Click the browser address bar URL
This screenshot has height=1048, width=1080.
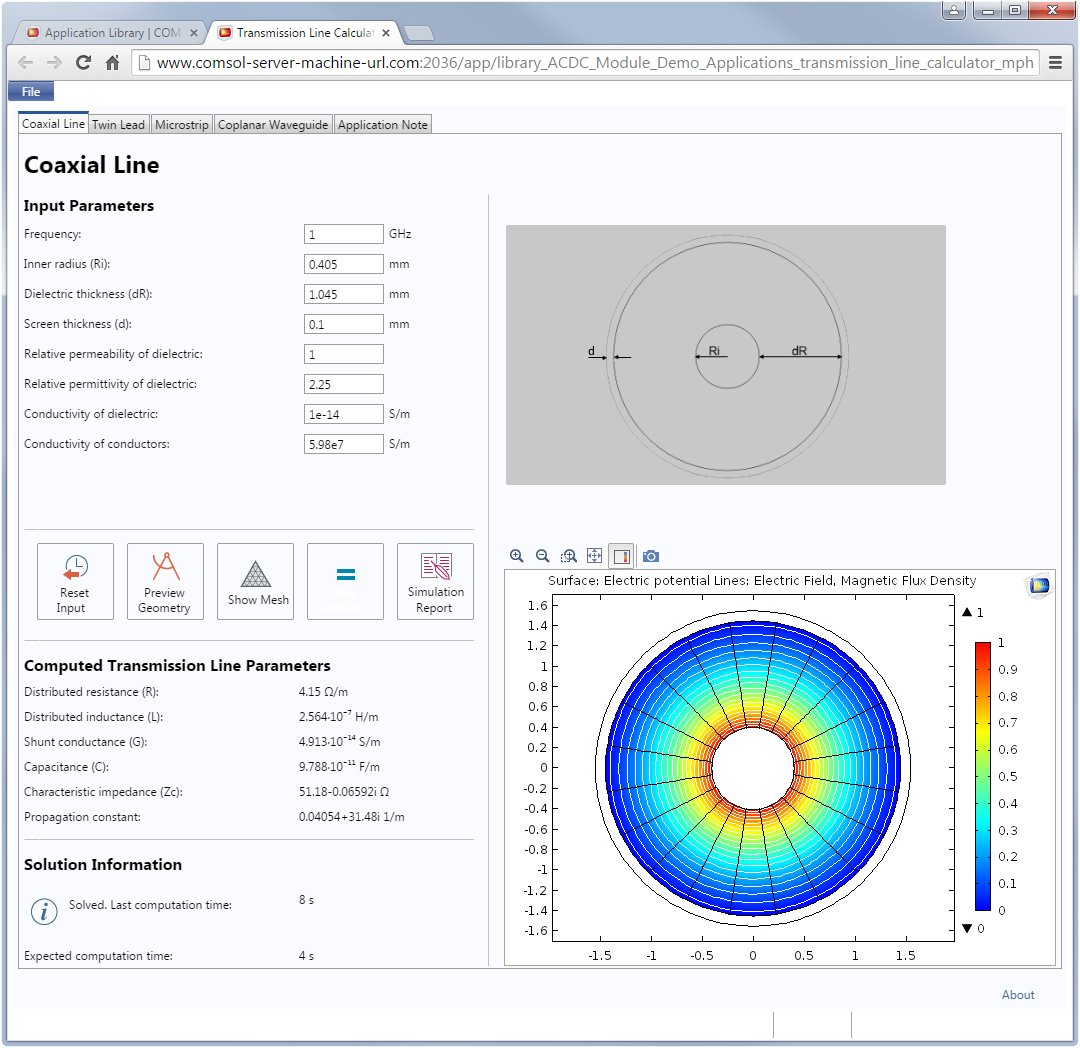click(595, 63)
